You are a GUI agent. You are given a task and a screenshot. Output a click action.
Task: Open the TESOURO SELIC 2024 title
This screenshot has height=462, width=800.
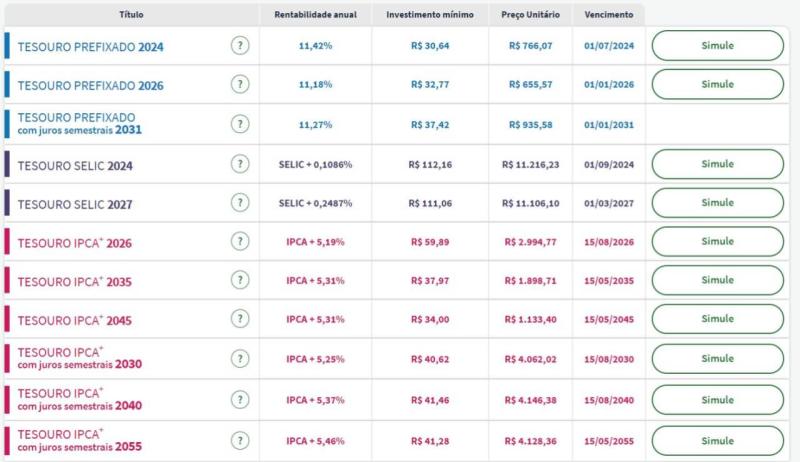point(75,166)
